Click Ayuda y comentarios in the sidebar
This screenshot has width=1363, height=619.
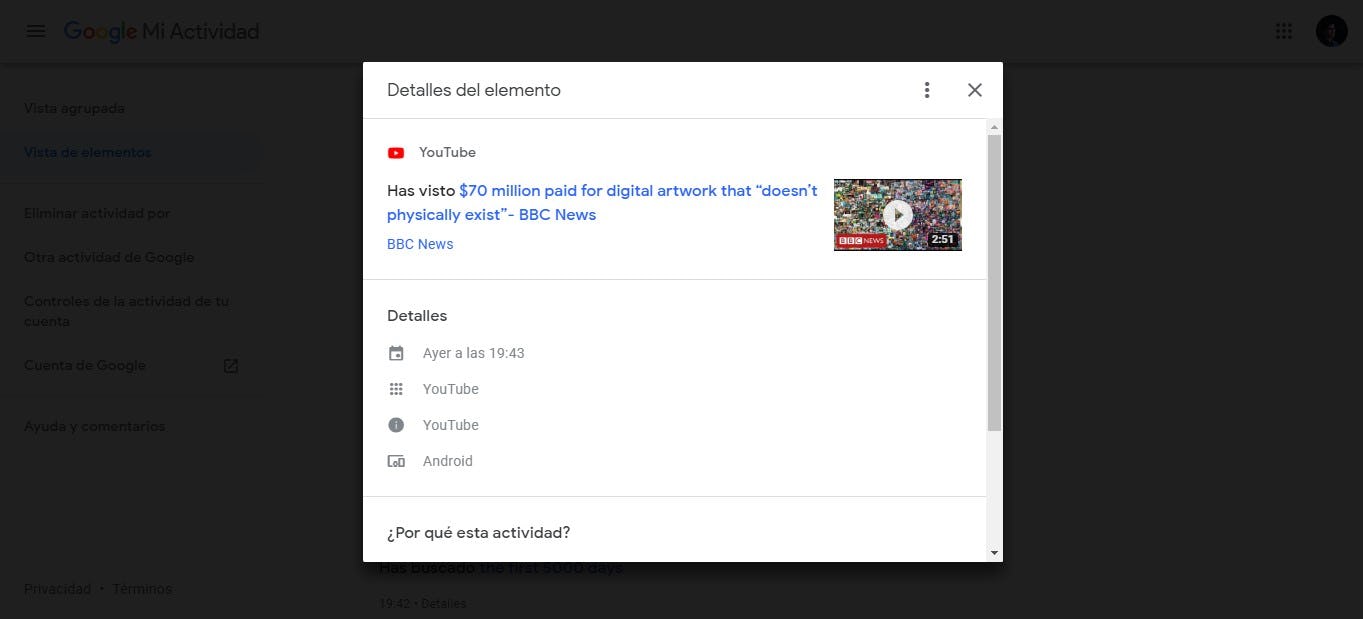[95, 426]
